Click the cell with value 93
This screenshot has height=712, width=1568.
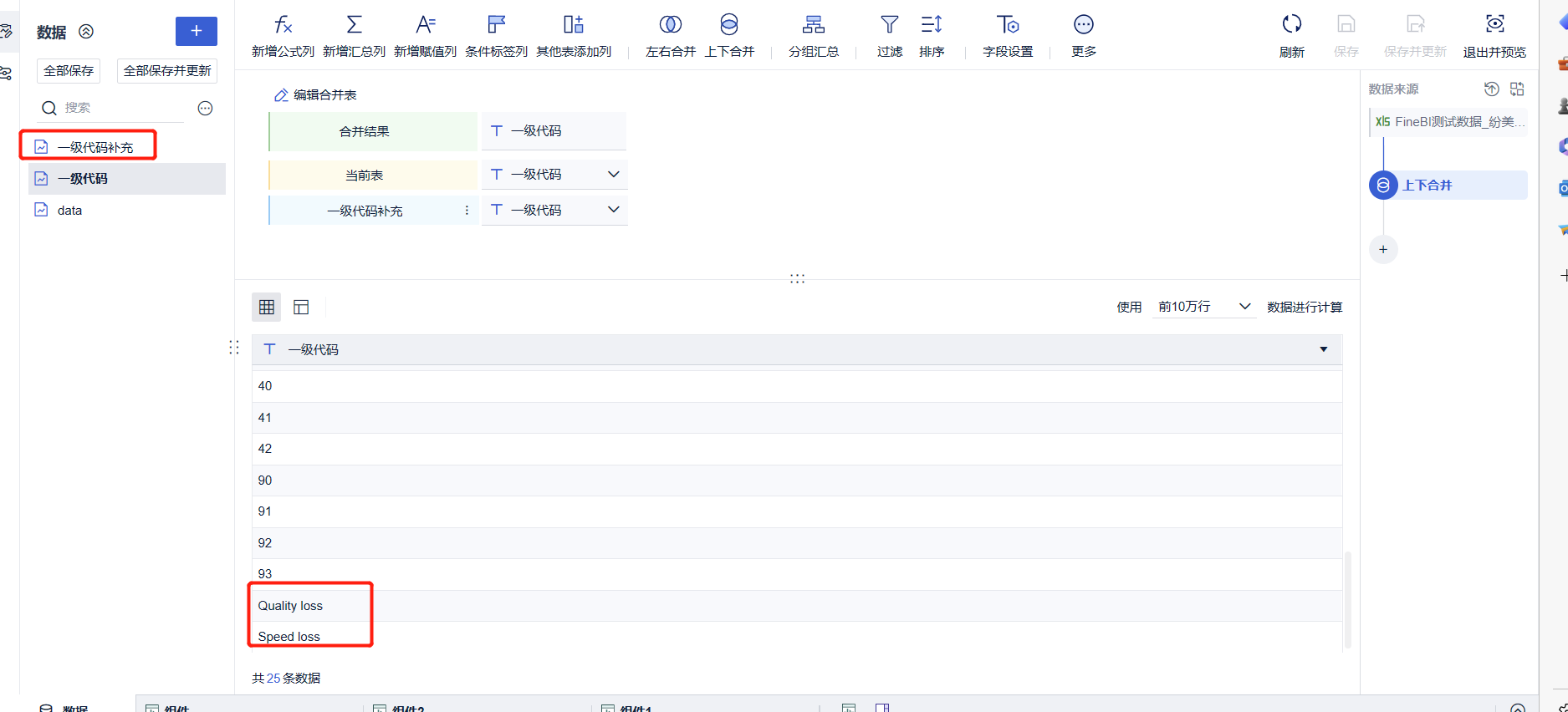click(x=797, y=574)
